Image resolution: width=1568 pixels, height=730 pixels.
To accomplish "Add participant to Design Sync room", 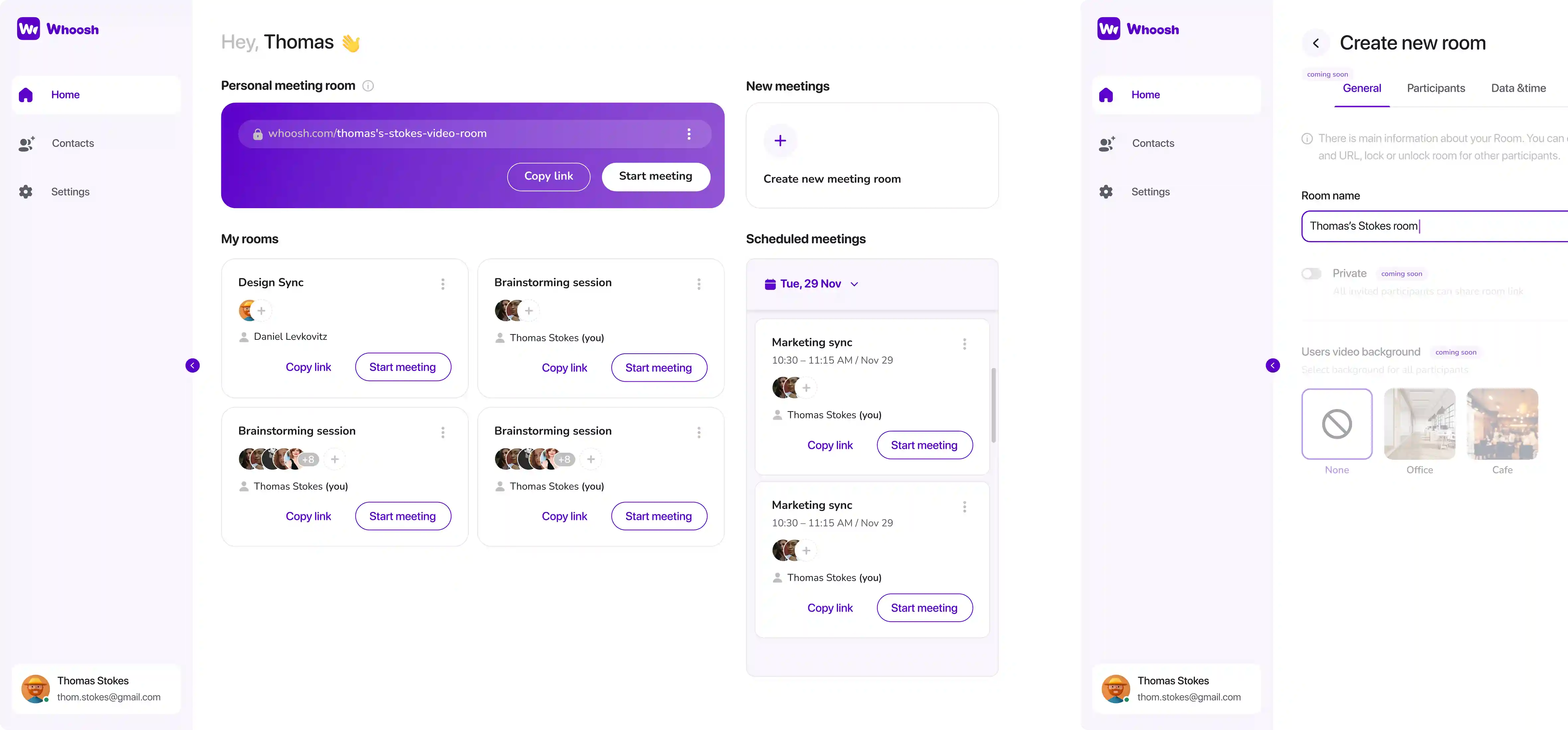I will coord(261,311).
